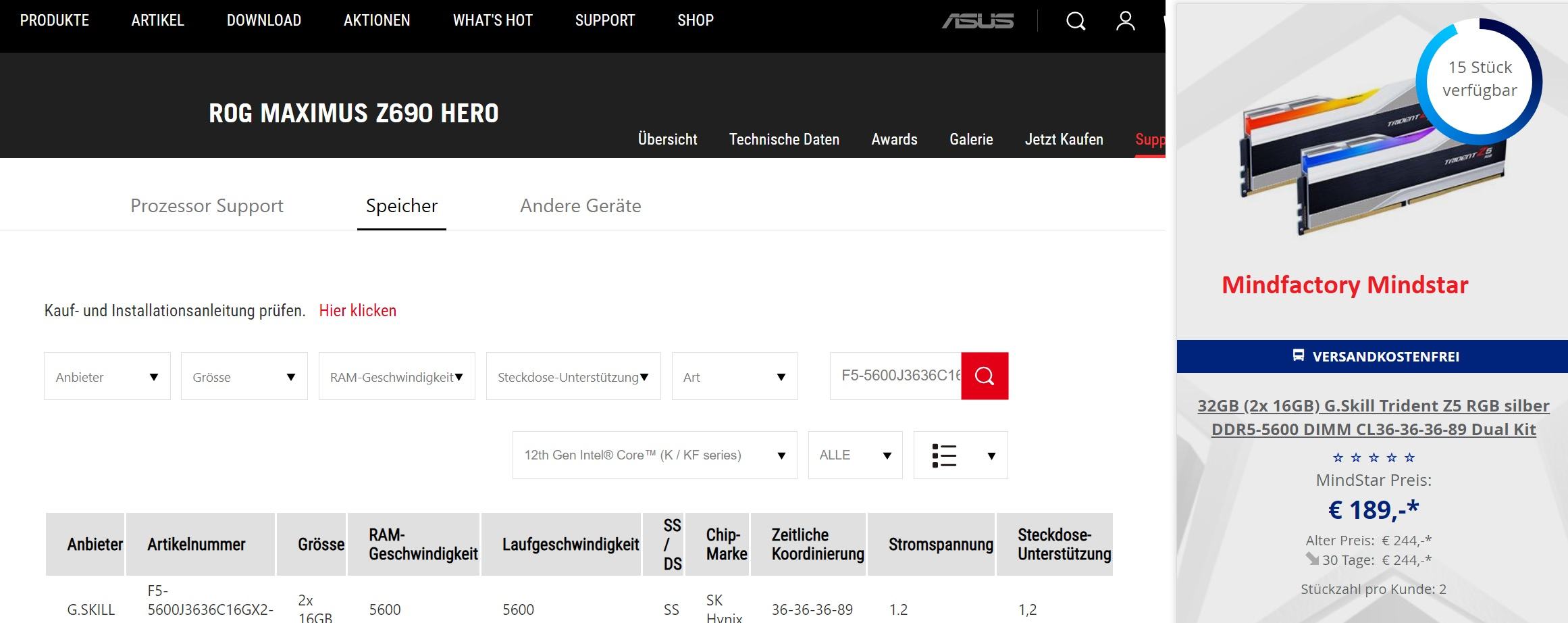
Task: Select the Speicher tab
Action: (x=402, y=205)
